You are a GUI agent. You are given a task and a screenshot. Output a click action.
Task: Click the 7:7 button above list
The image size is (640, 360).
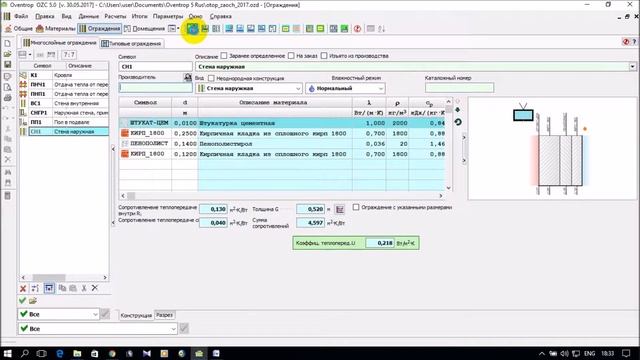pos(69,55)
